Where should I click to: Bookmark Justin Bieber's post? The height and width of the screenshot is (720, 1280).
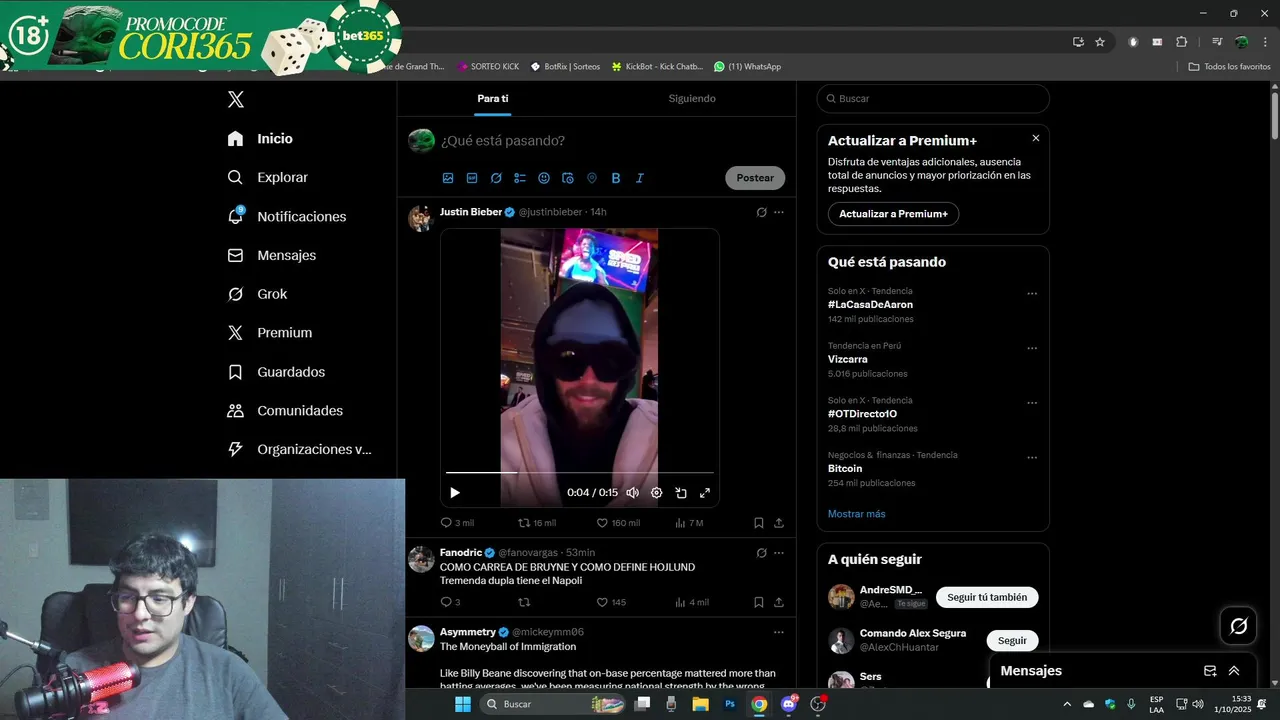pos(759,523)
